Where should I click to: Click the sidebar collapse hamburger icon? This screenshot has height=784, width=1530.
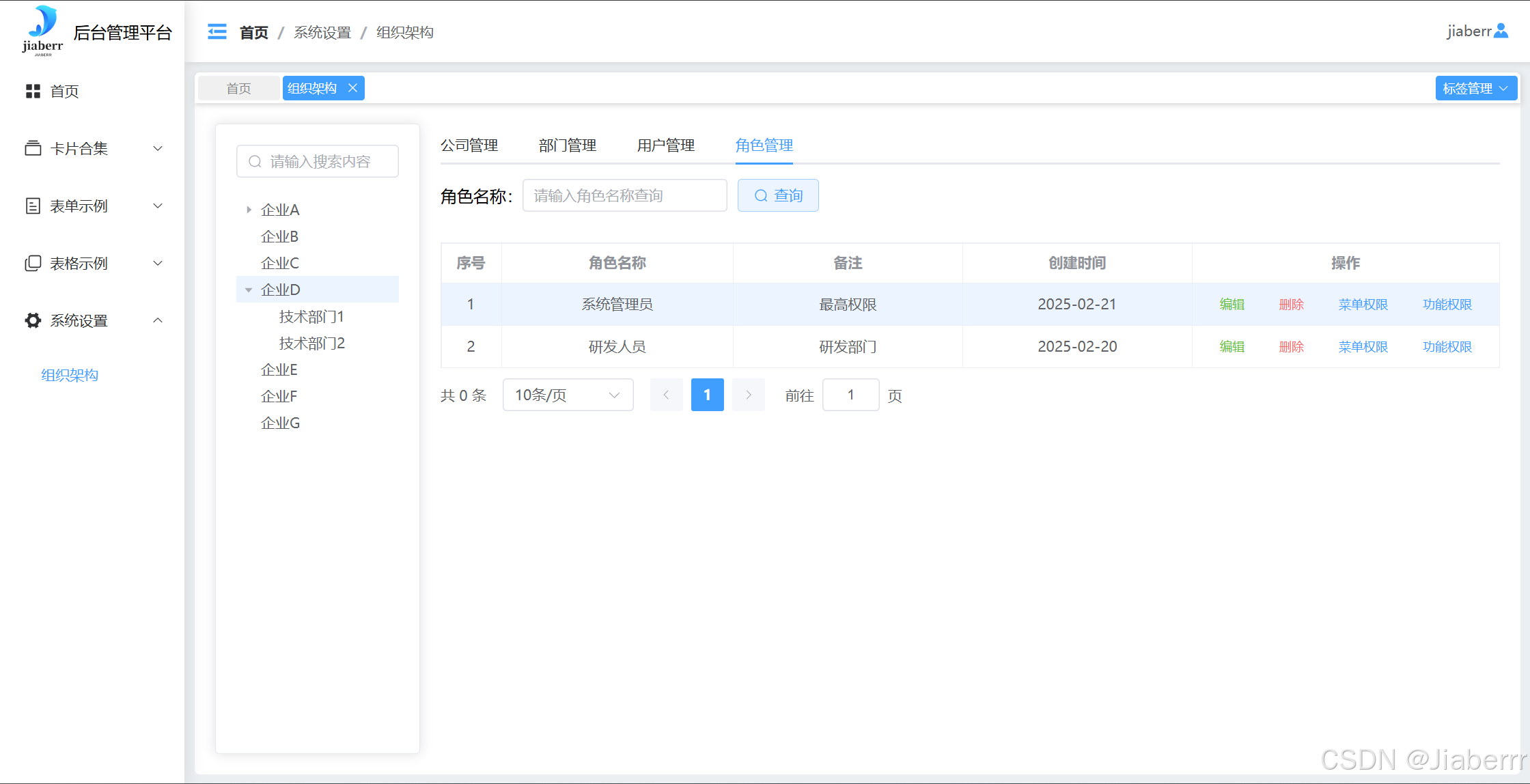coord(217,32)
